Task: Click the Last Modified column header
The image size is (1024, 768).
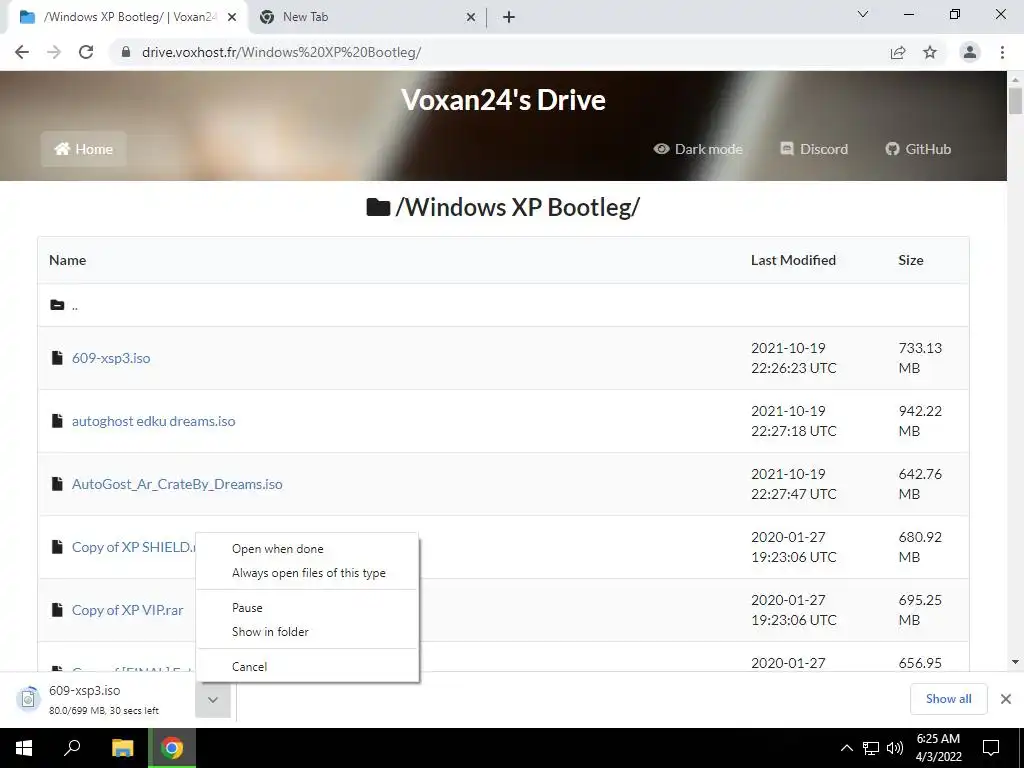Action: (x=793, y=260)
